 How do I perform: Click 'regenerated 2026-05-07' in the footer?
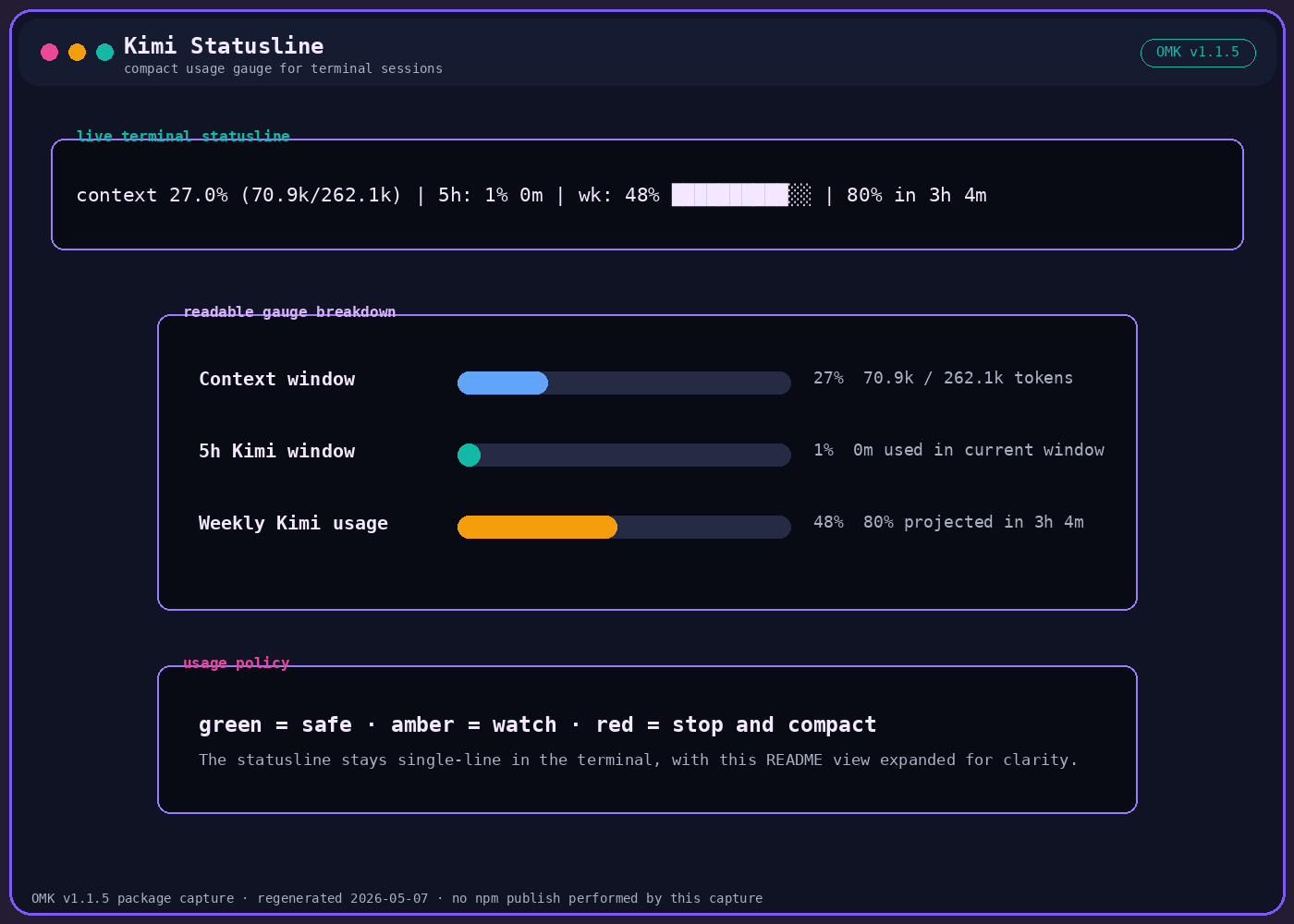(x=343, y=898)
